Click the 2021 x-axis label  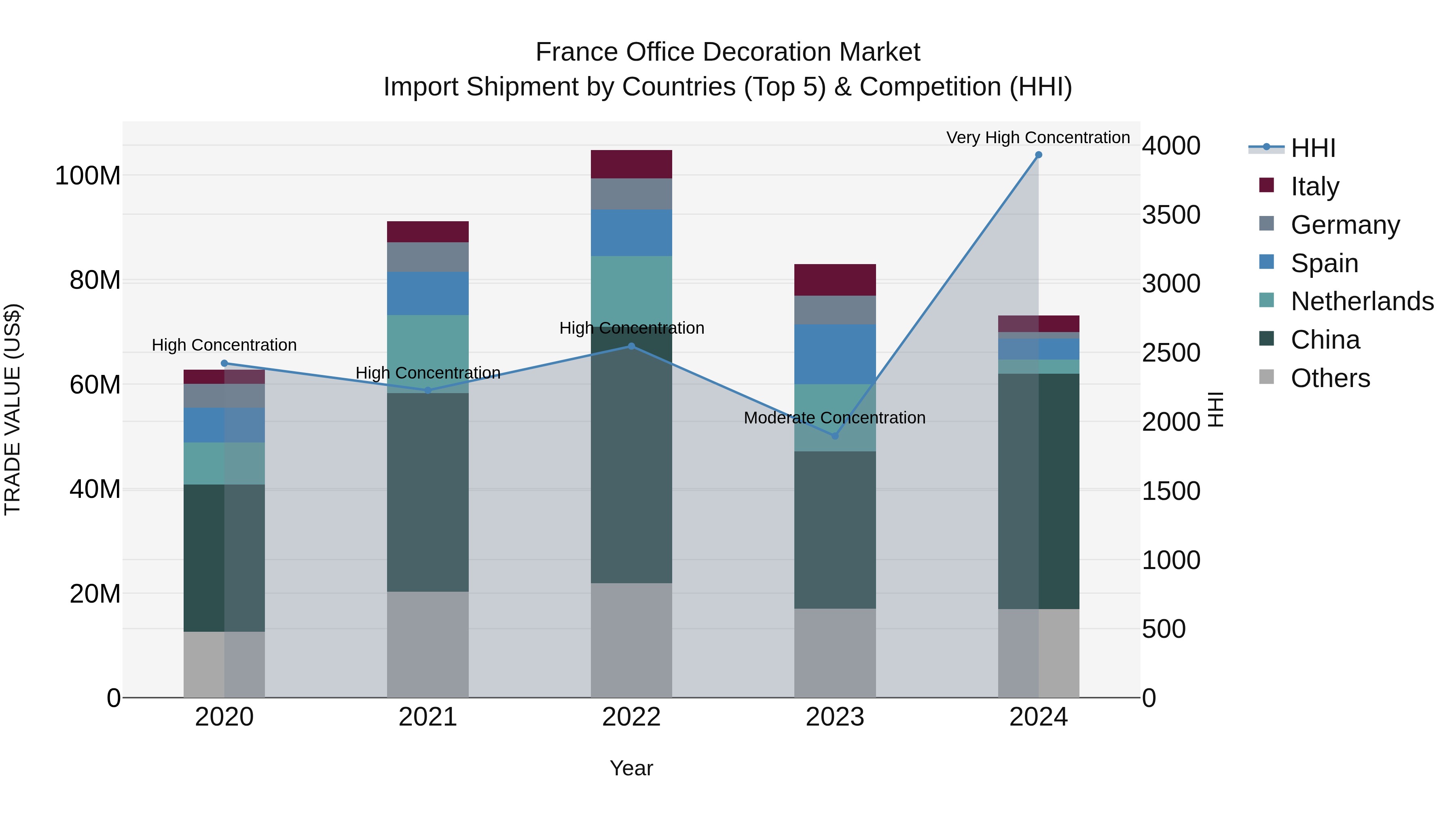tap(428, 717)
